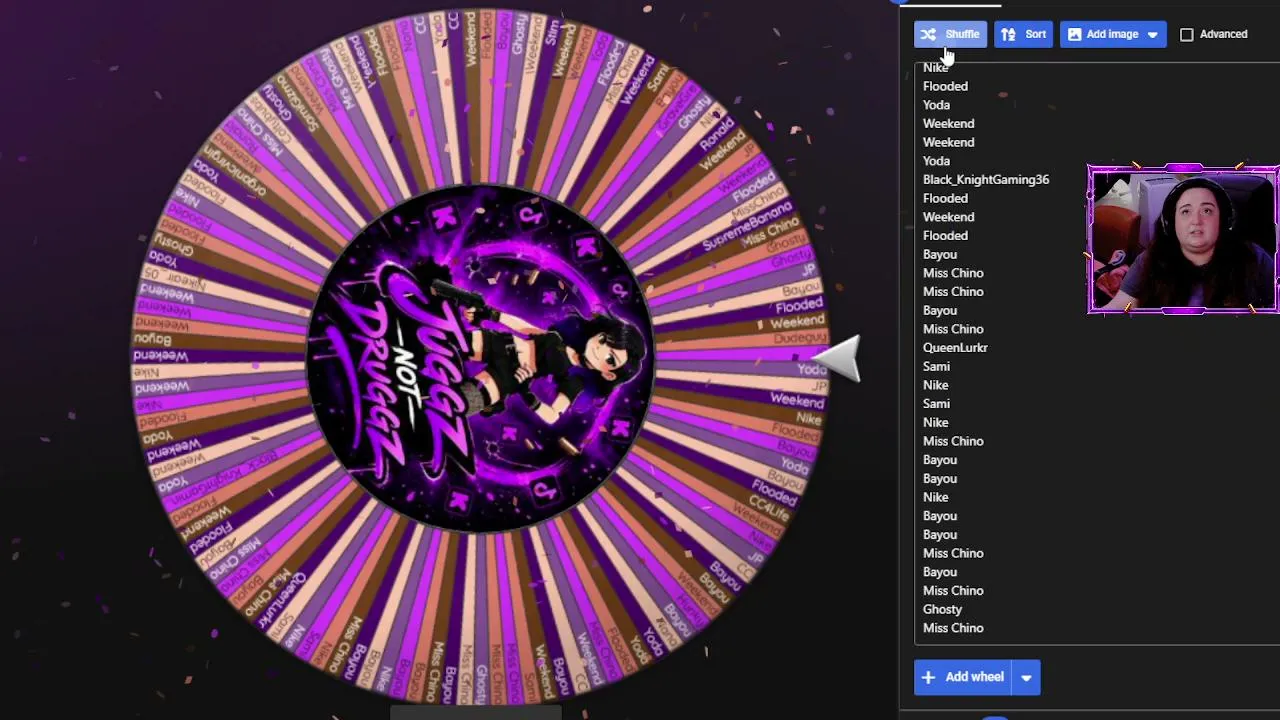Image resolution: width=1280 pixels, height=720 pixels.
Task: Select Ghosty in the entries list
Action: (x=942, y=609)
